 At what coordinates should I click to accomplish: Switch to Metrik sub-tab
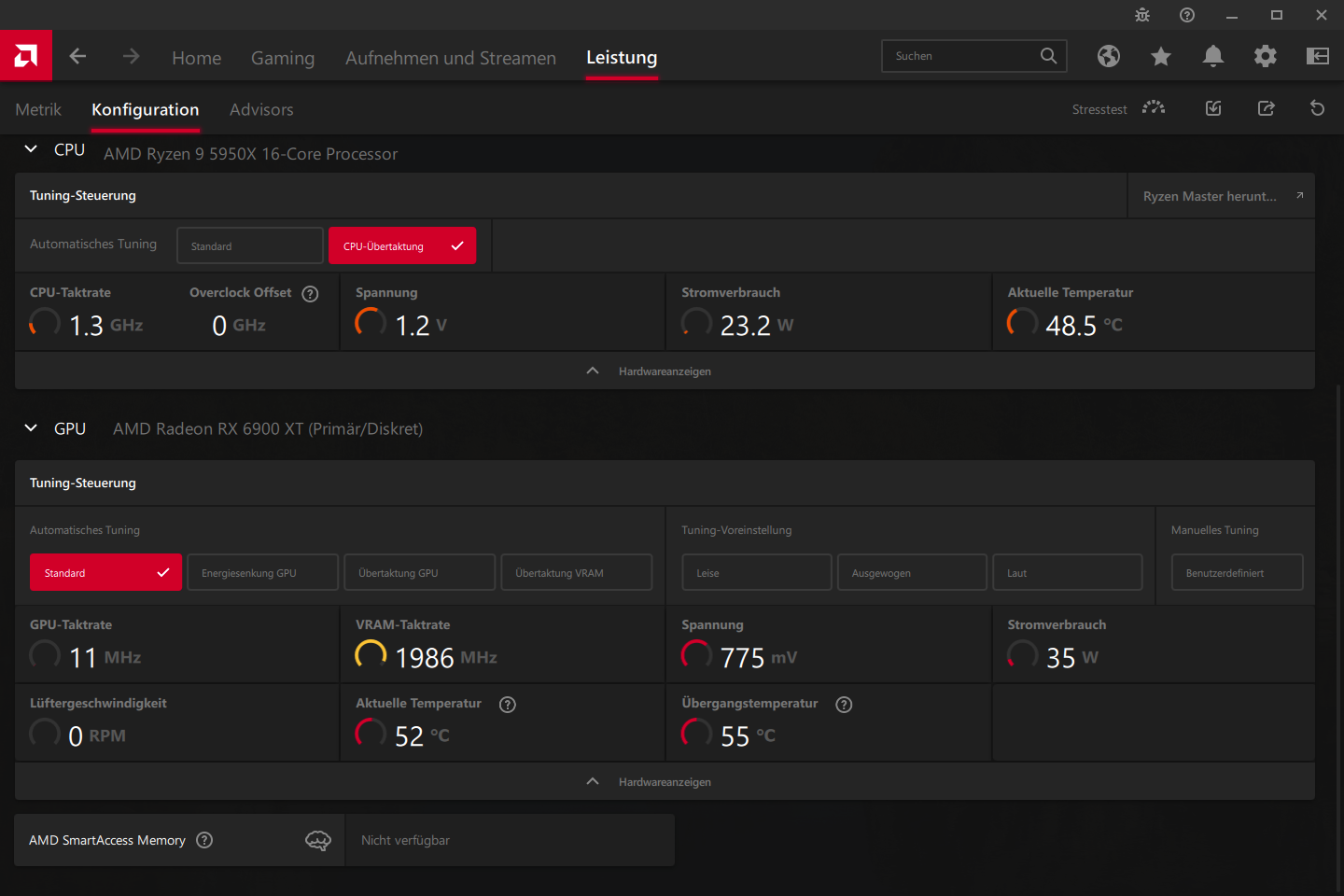(x=38, y=109)
